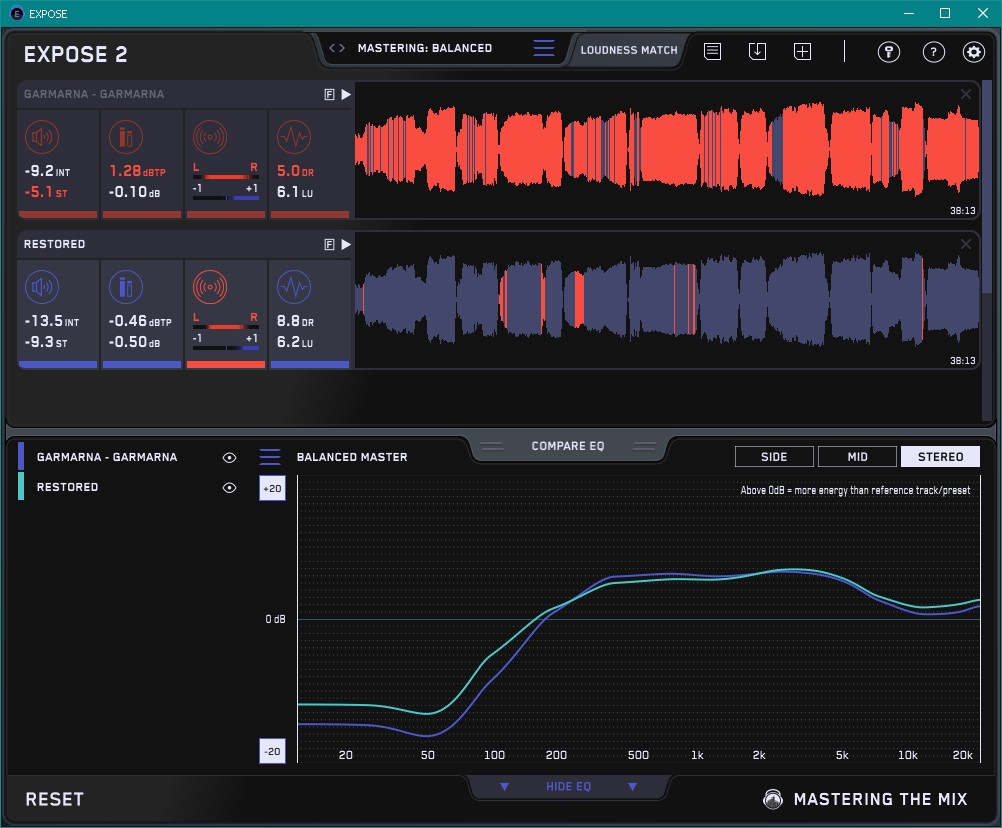This screenshot has width=1002, height=828.
Task: Collapse the EQ panel with Hide EQ
Action: [x=568, y=787]
